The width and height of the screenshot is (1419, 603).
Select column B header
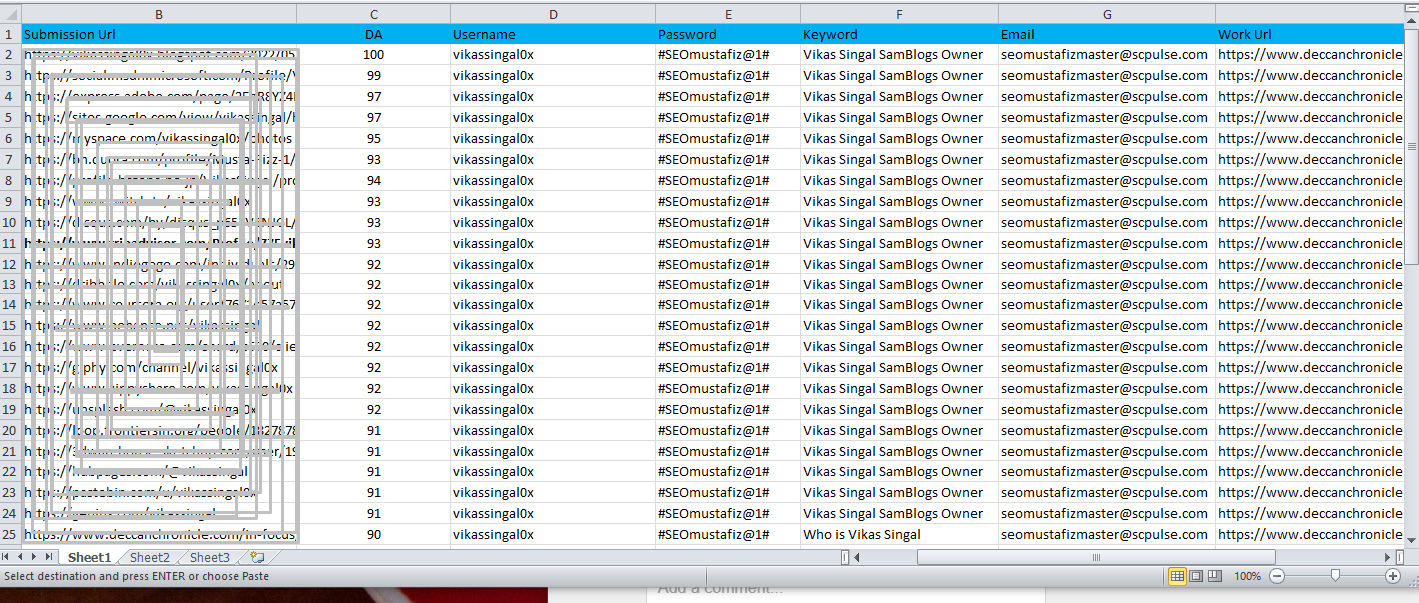point(159,13)
